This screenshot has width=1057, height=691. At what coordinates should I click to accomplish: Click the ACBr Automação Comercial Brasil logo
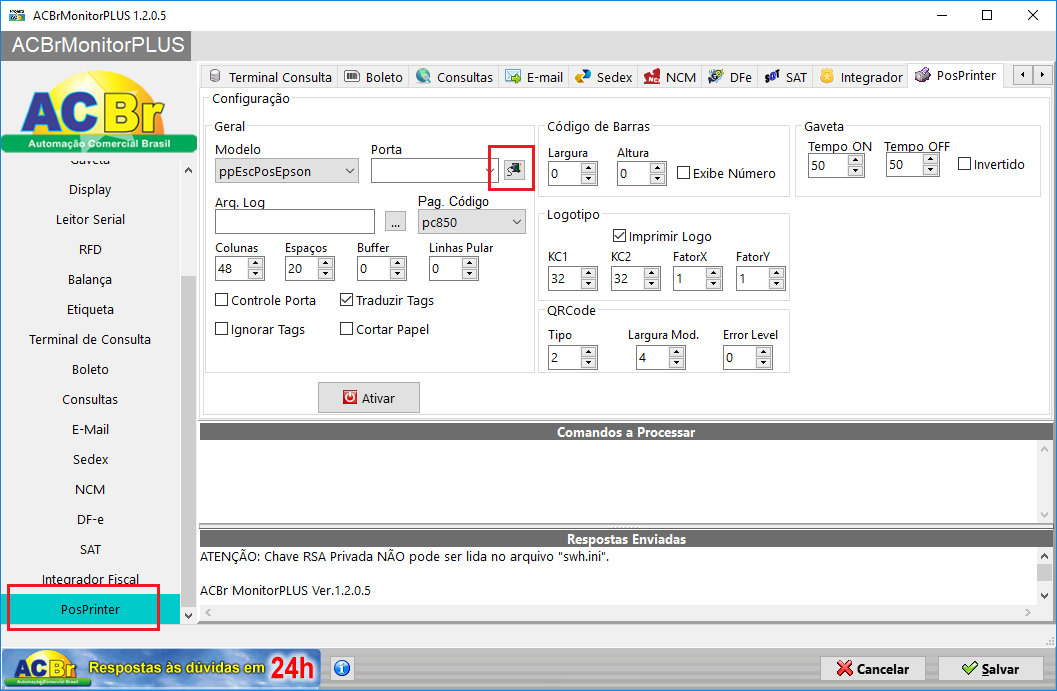coord(99,111)
